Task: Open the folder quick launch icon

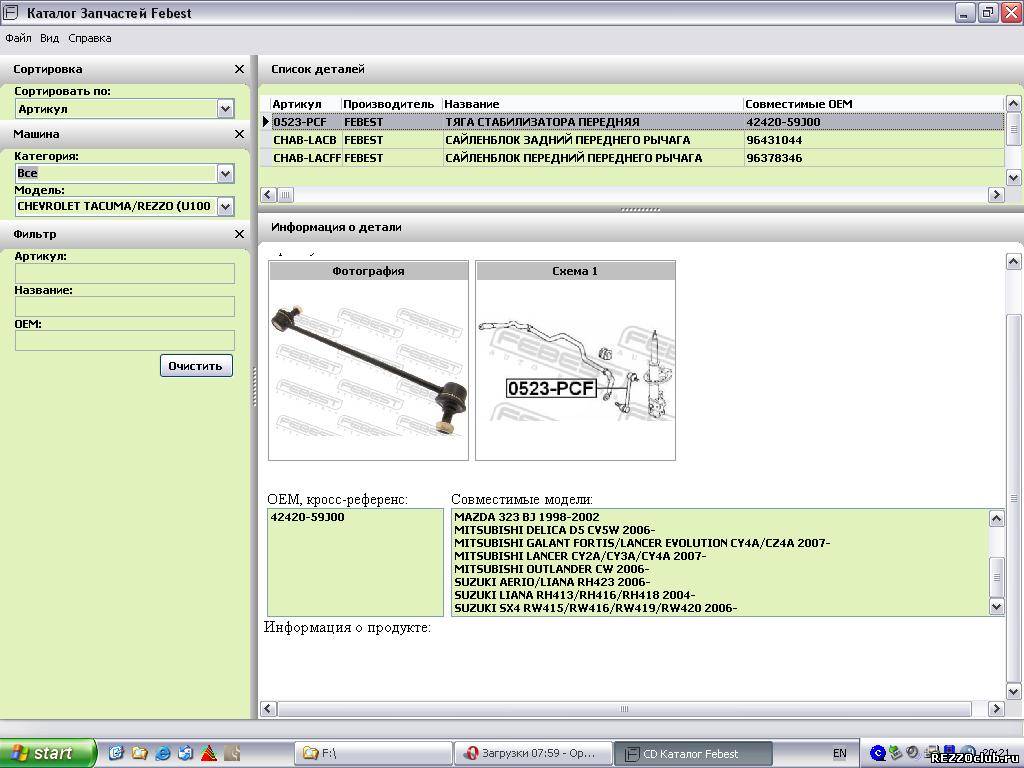Action: [139, 753]
